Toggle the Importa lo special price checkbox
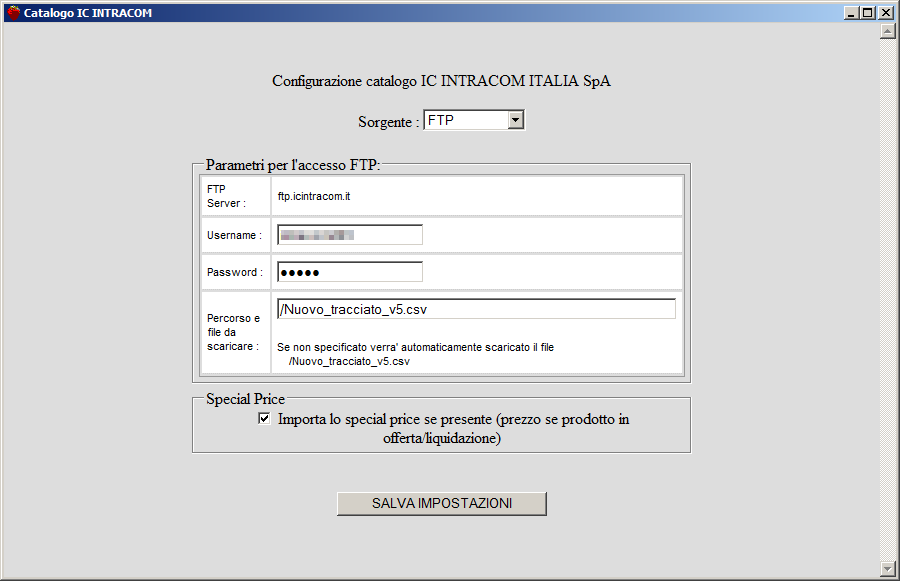Image resolution: width=900 pixels, height=581 pixels. 264,419
